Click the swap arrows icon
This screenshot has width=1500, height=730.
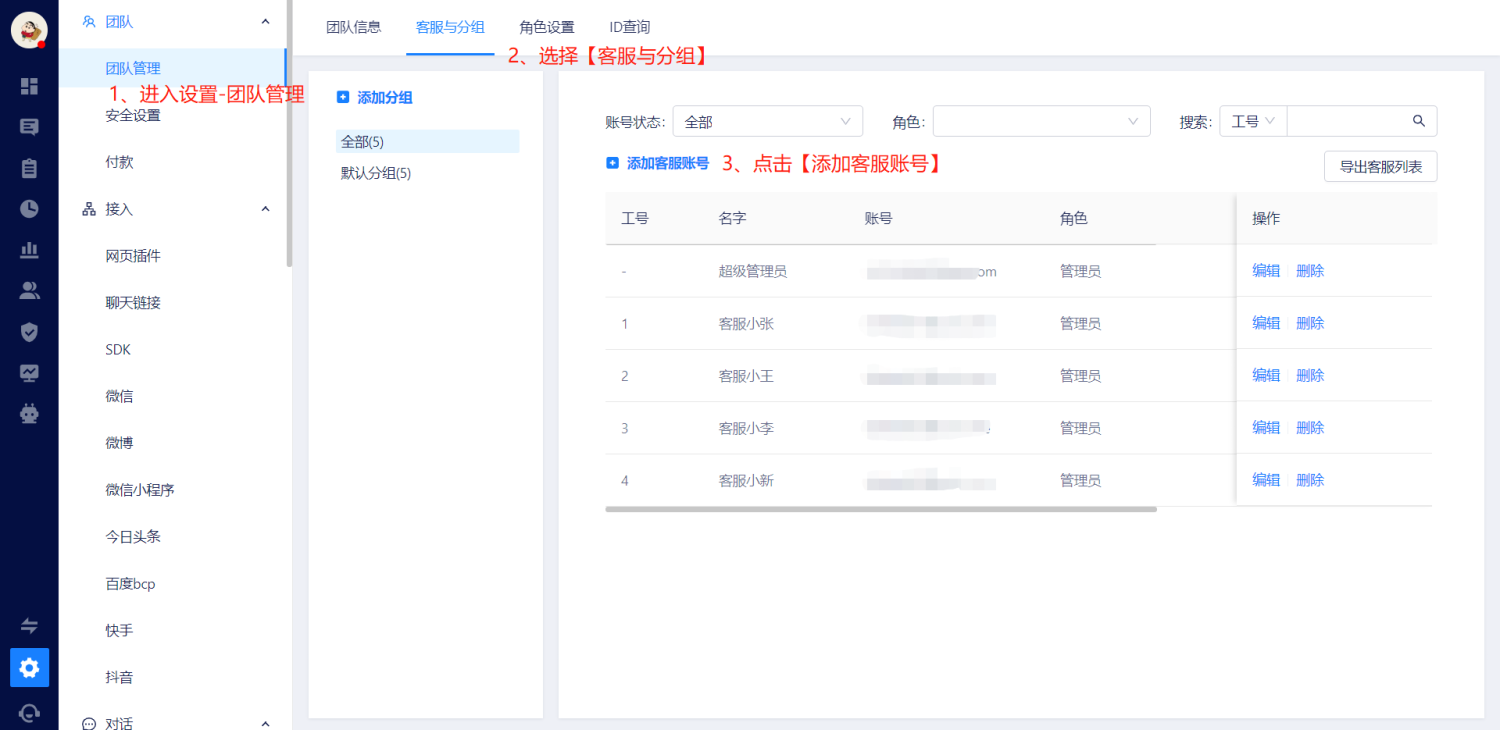point(29,626)
